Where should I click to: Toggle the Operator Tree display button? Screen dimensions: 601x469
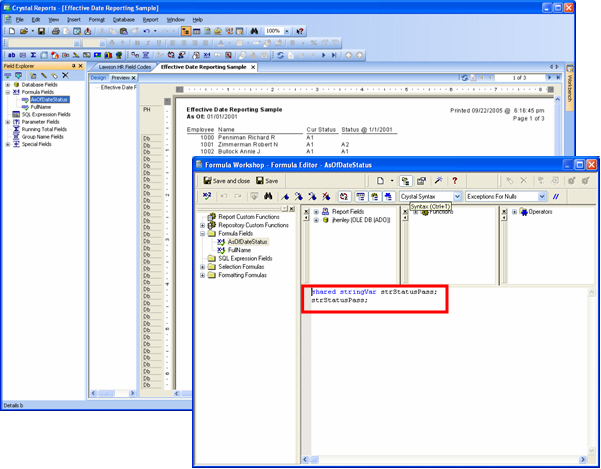click(x=389, y=197)
